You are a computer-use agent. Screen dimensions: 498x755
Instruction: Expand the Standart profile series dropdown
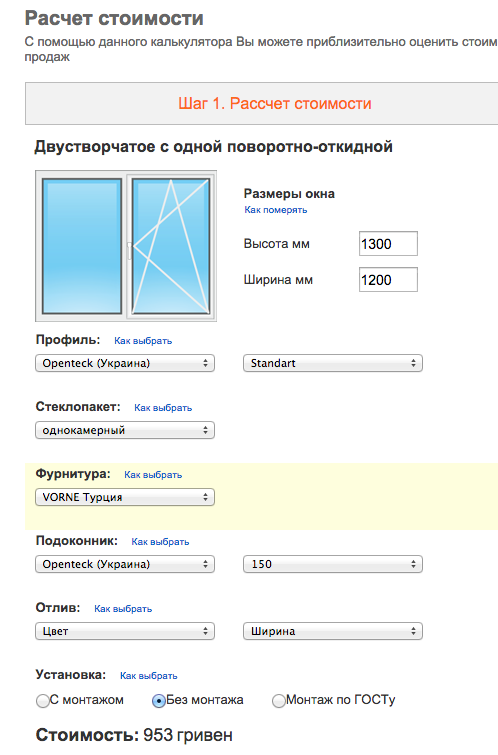pyautogui.click(x=333, y=363)
